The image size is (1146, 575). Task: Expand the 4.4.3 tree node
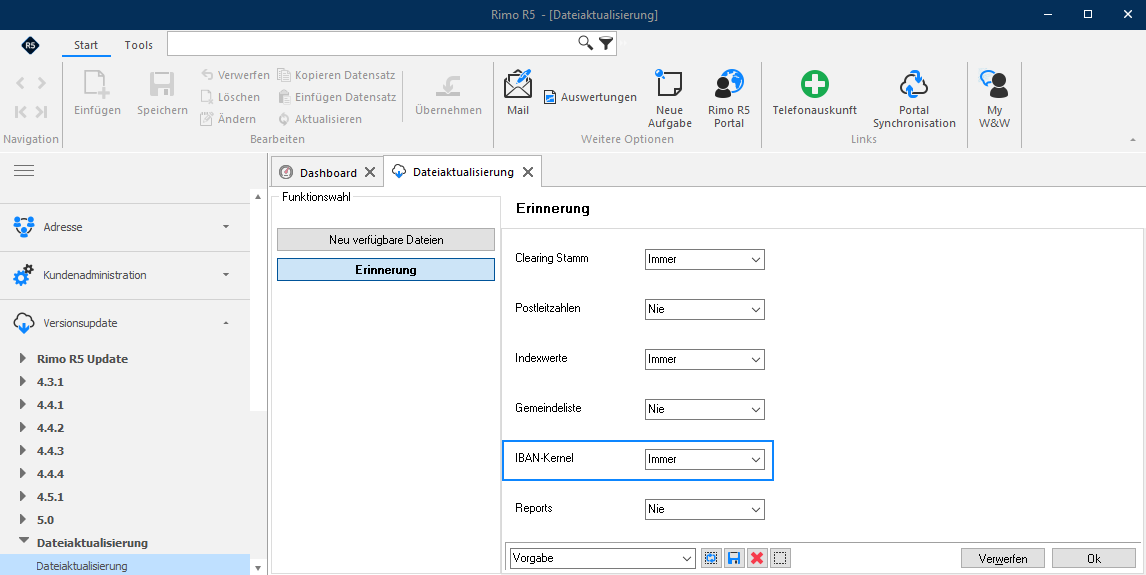pyautogui.click(x=23, y=451)
